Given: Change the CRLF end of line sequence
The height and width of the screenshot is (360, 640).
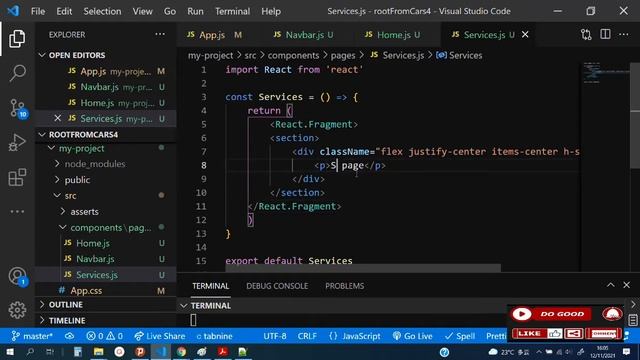Looking at the screenshot, I should coord(307,336).
